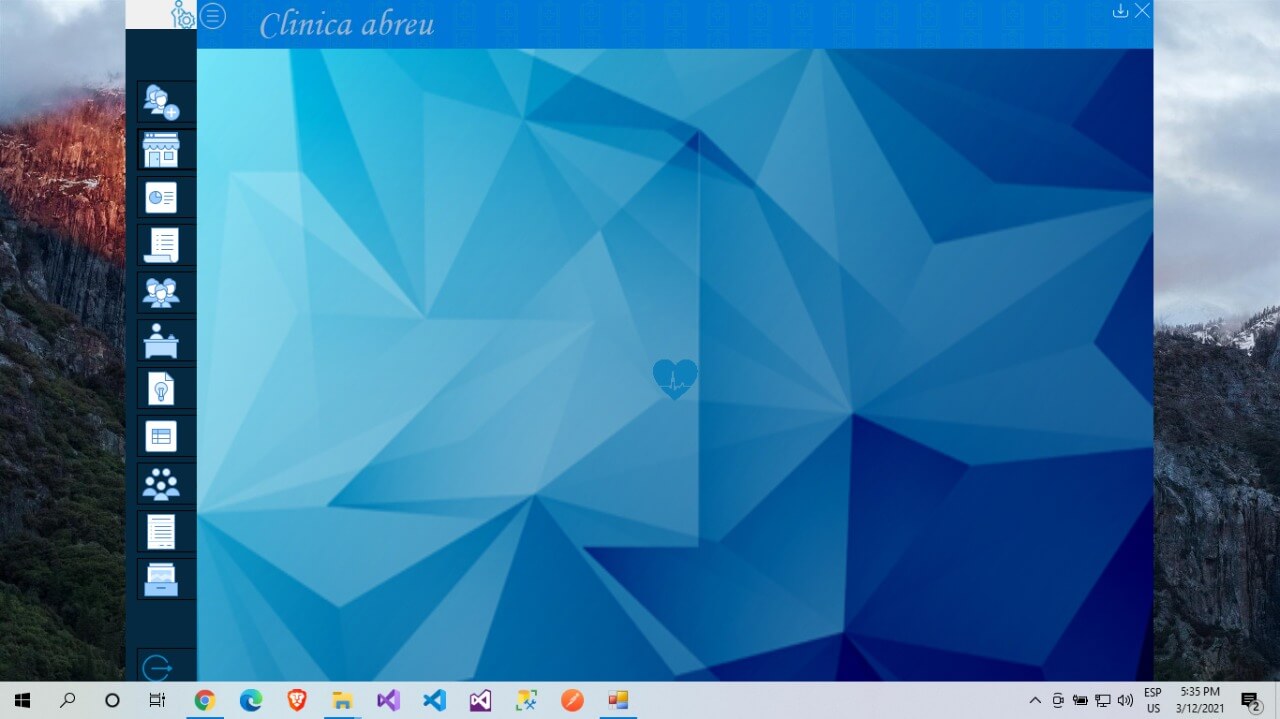Expand the hidden system tray icons chevron
Screen dimensions: 1280x719
(1034, 700)
